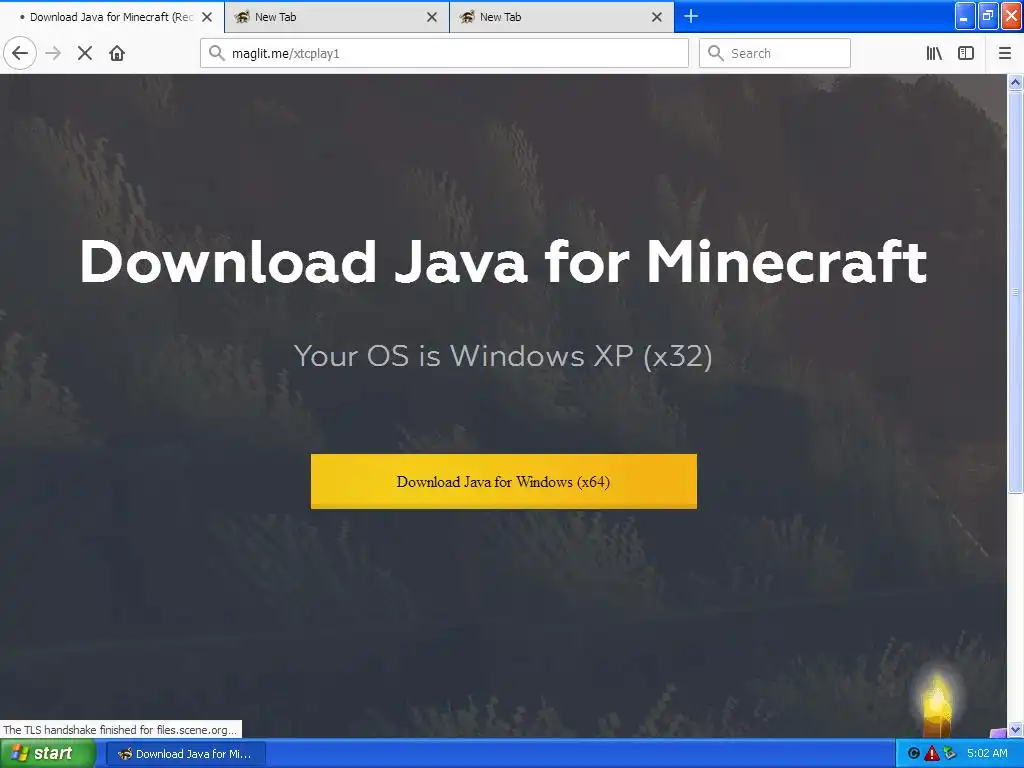The height and width of the screenshot is (768, 1024).
Task: Click the red security alert tray icon
Action: point(932,753)
